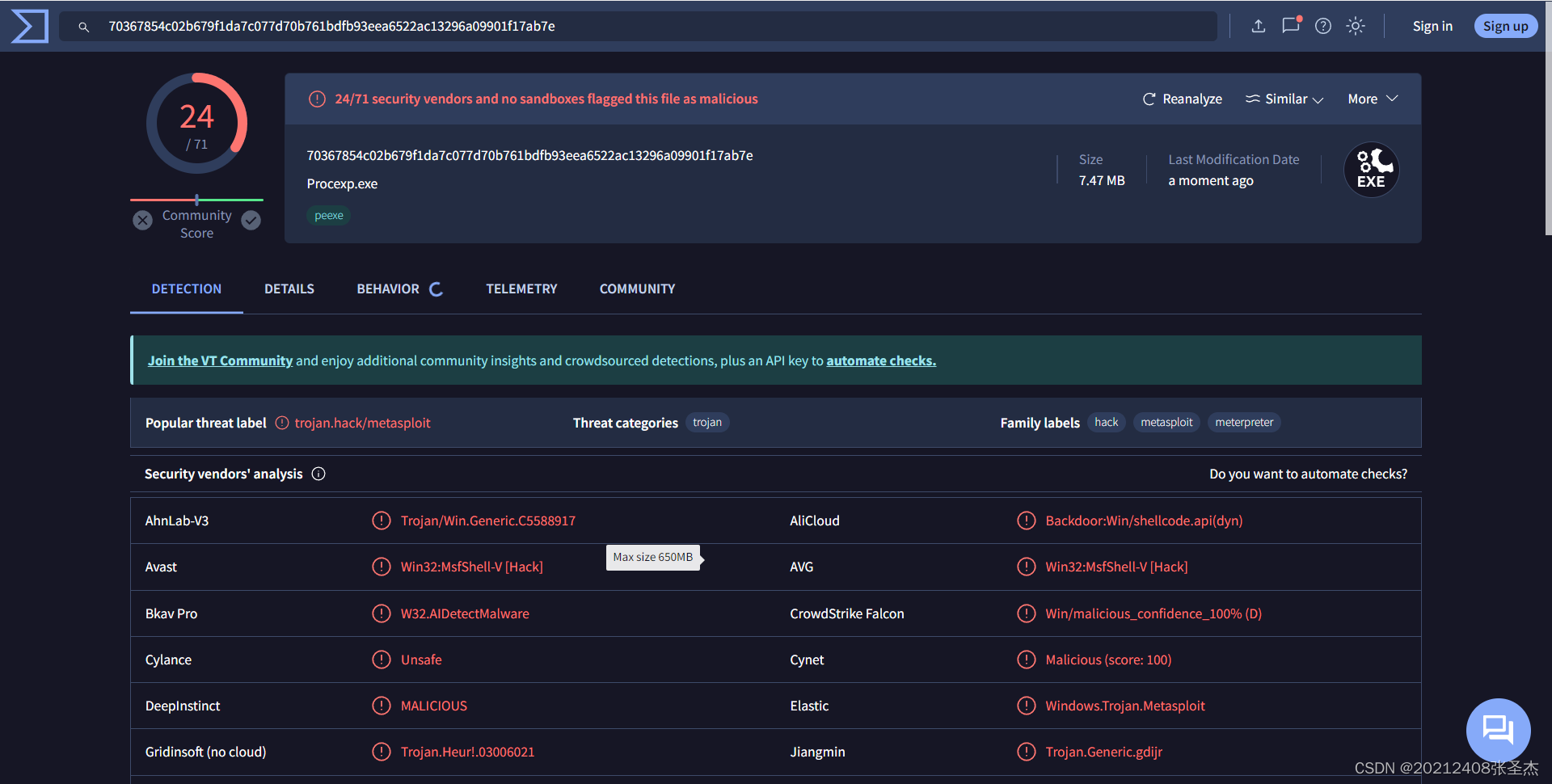Image resolution: width=1552 pixels, height=784 pixels.
Task: Click the Reanalyze button
Action: click(1182, 99)
